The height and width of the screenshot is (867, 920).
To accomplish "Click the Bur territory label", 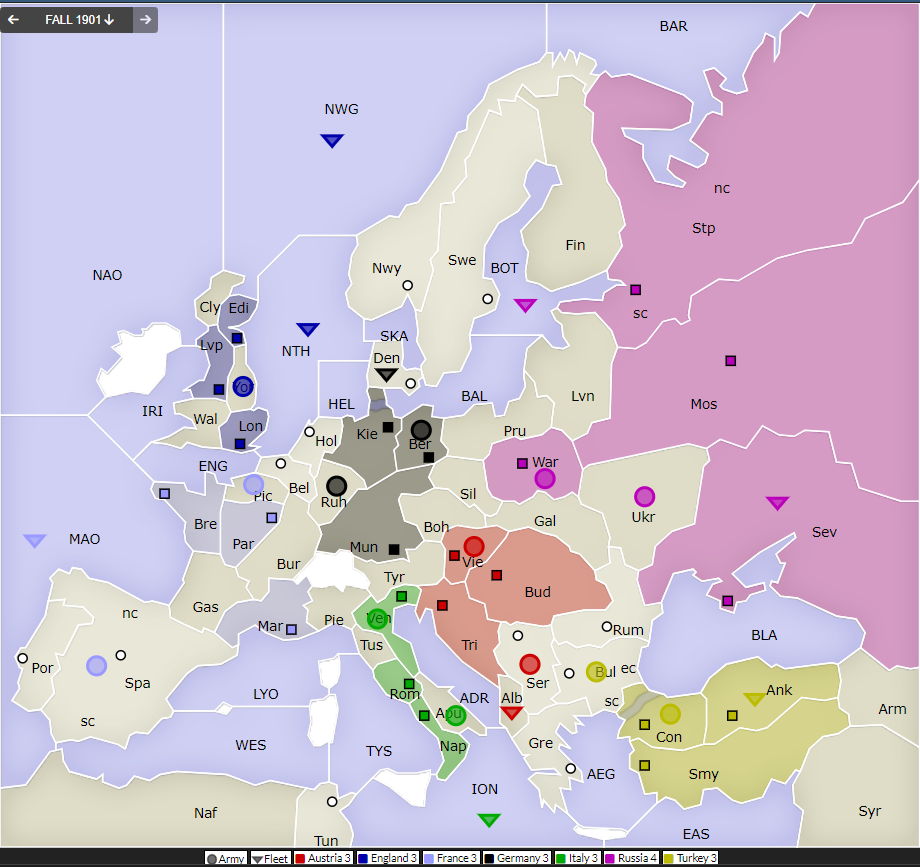I will tap(289, 564).
